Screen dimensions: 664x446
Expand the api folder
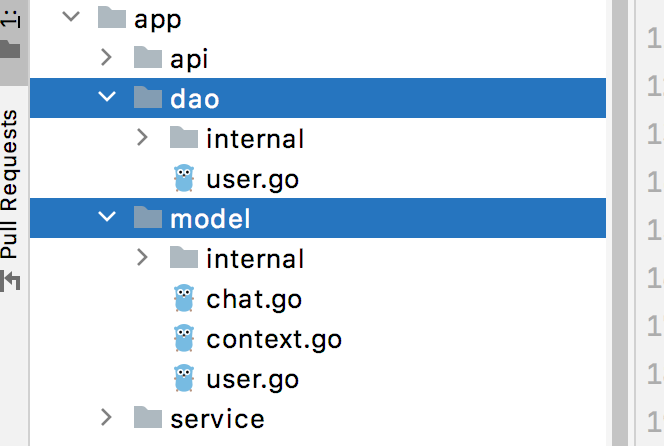point(106,57)
